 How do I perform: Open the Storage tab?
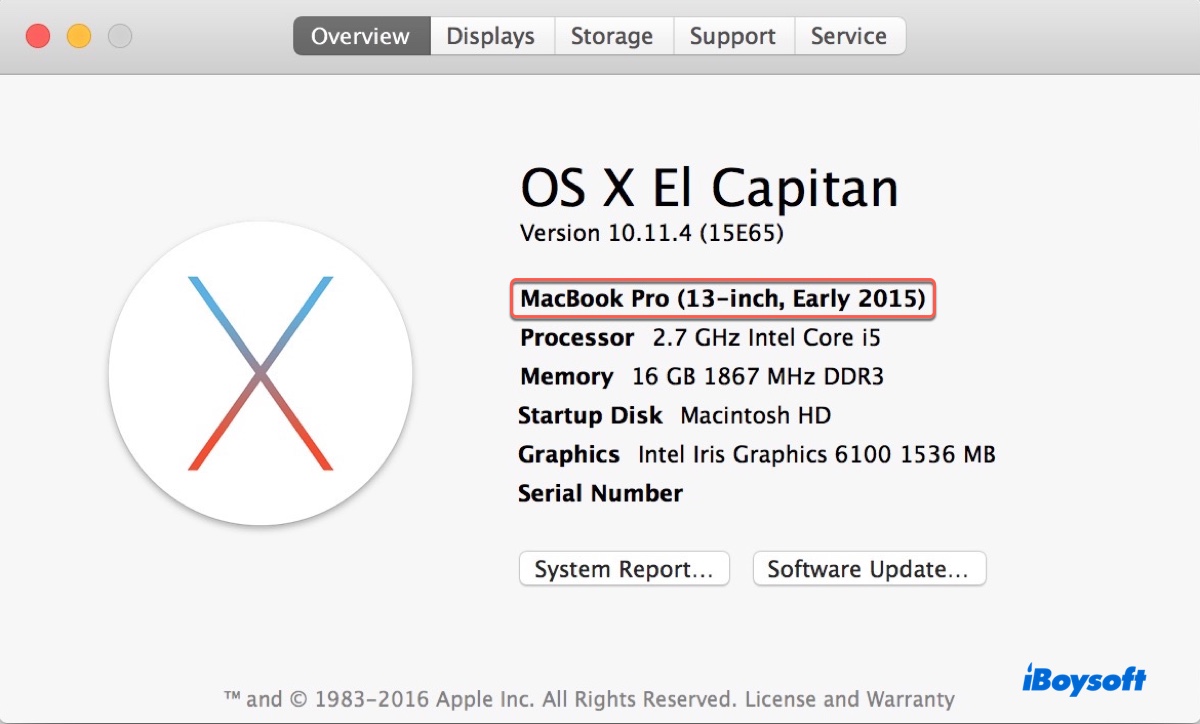612,36
